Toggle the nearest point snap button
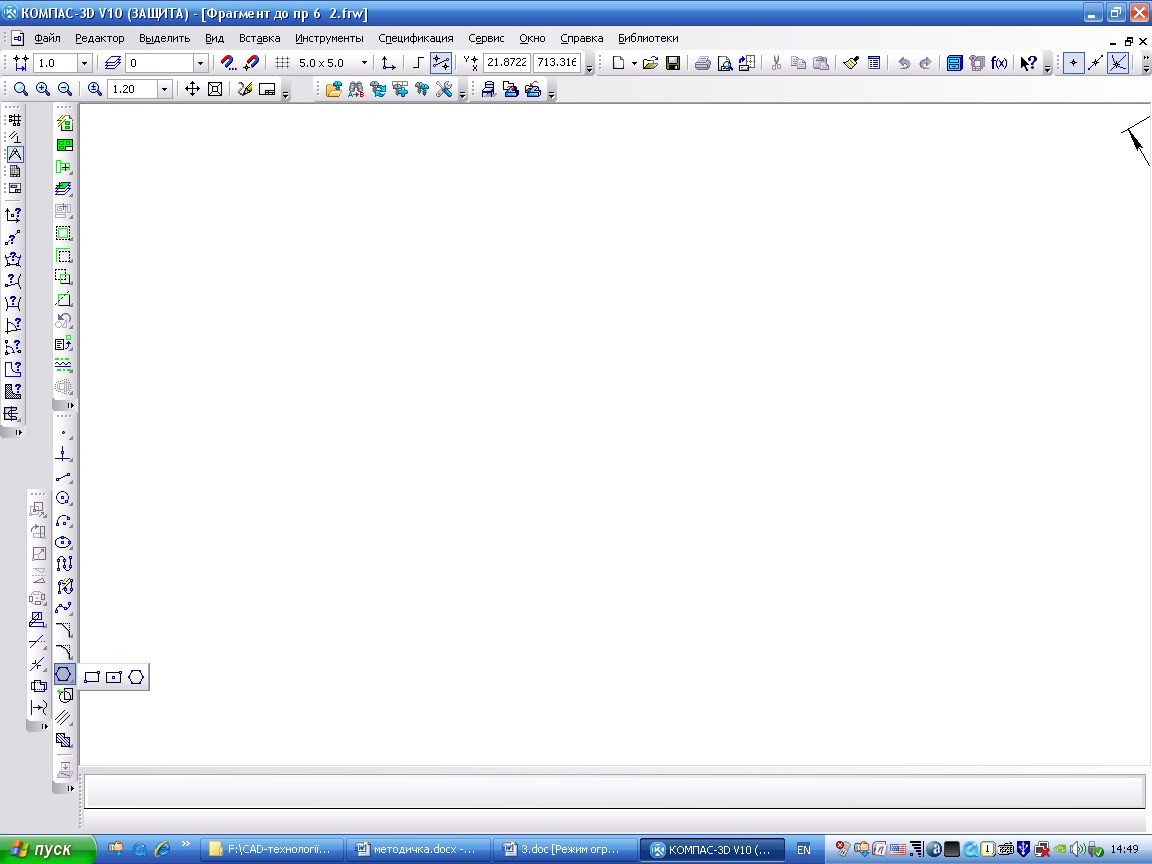This screenshot has width=1152, height=864. pyautogui.click(x=1073, y=63)
